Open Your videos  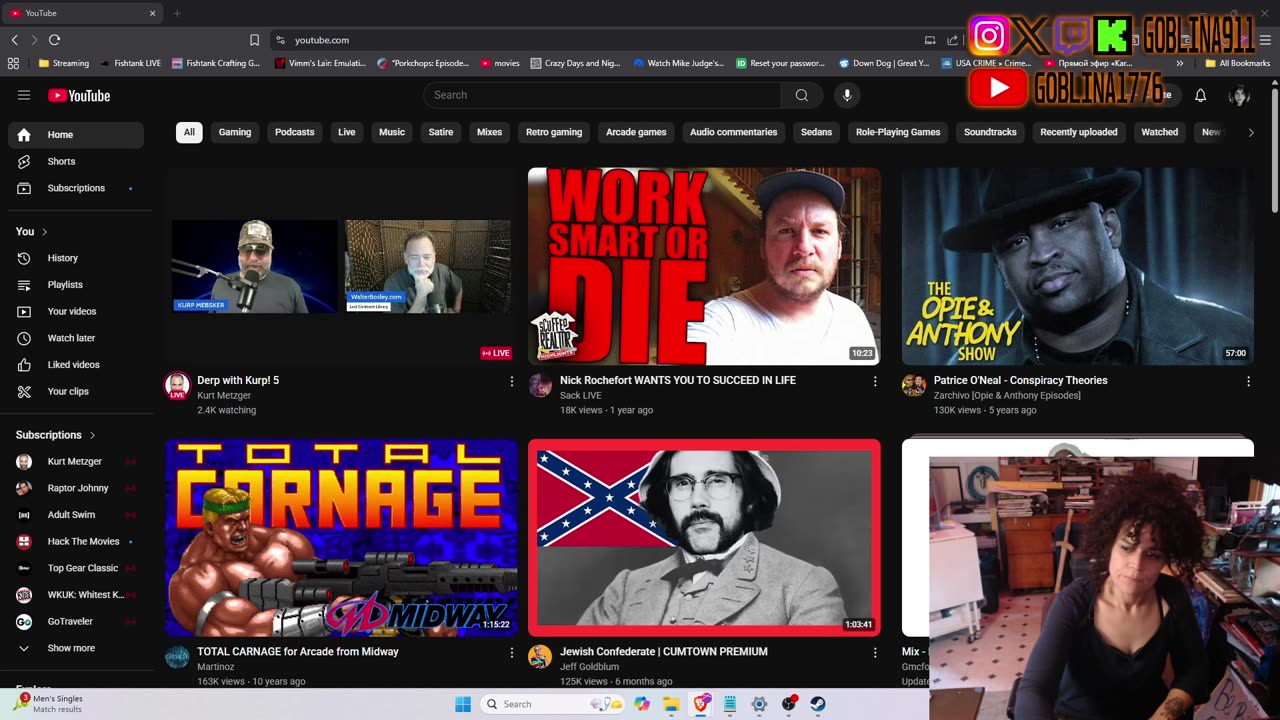[x=76, y=311]
